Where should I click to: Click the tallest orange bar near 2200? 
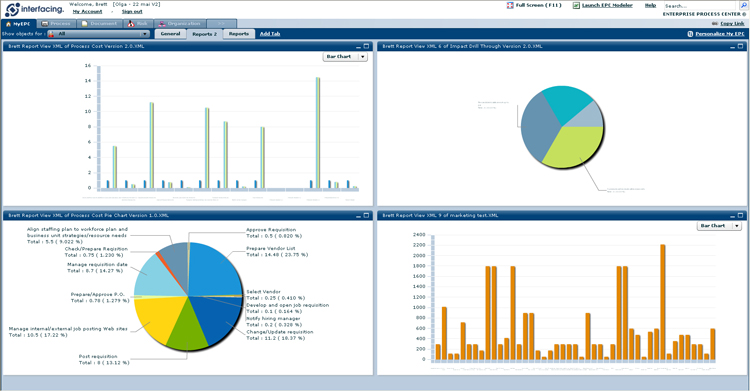(x=662, y=302)
